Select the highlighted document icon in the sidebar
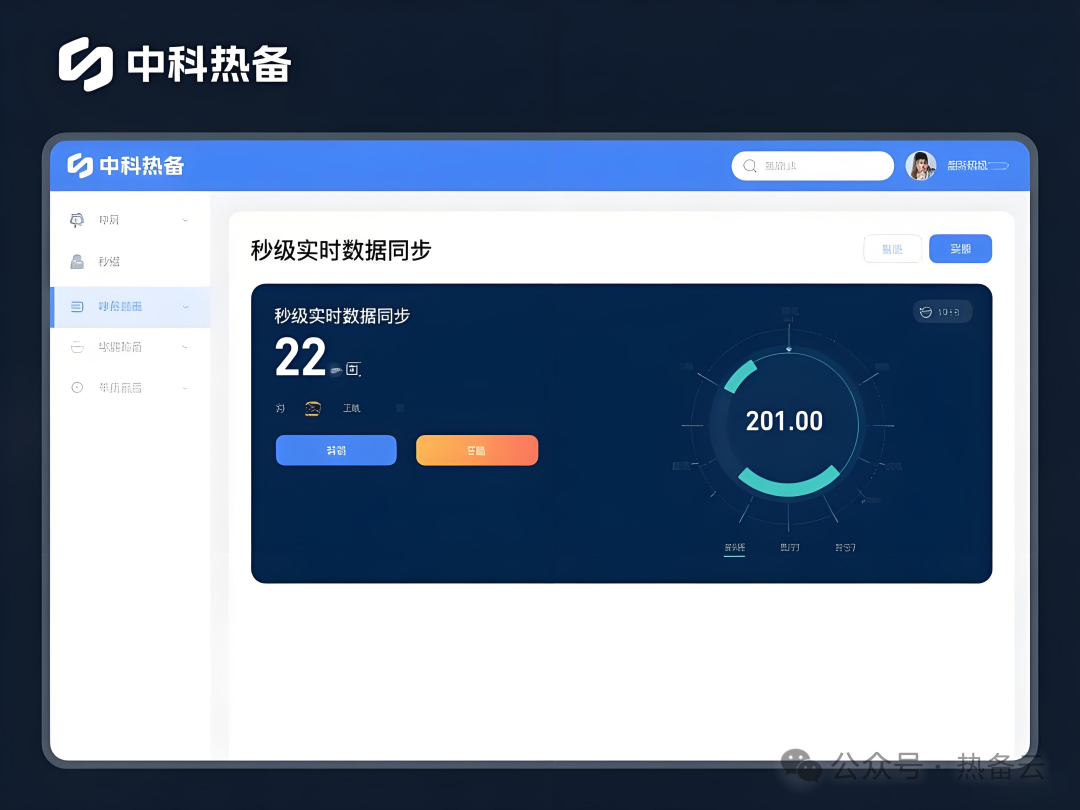This screenshot has height=810, width=1080. tap(76, 307)
